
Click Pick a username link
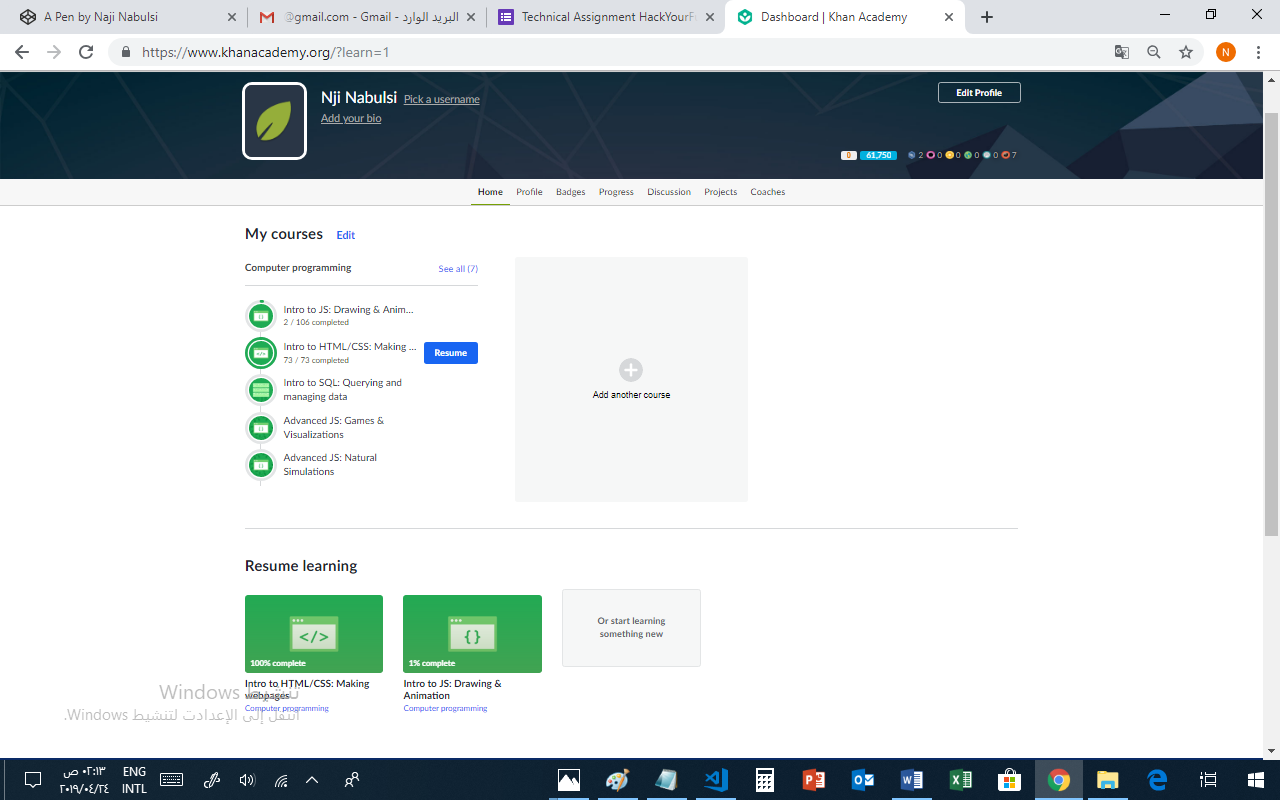click(x=442, y=99)
